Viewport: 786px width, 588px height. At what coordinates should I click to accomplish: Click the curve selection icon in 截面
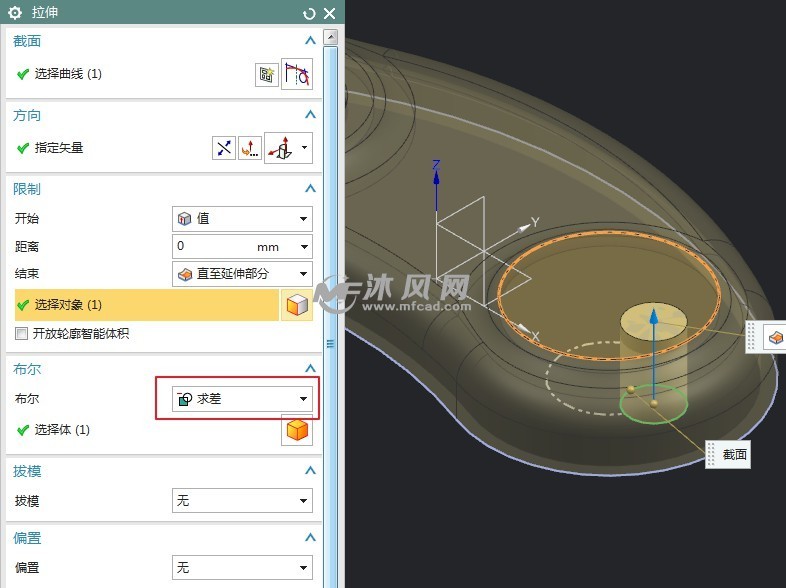coord(297,74)
